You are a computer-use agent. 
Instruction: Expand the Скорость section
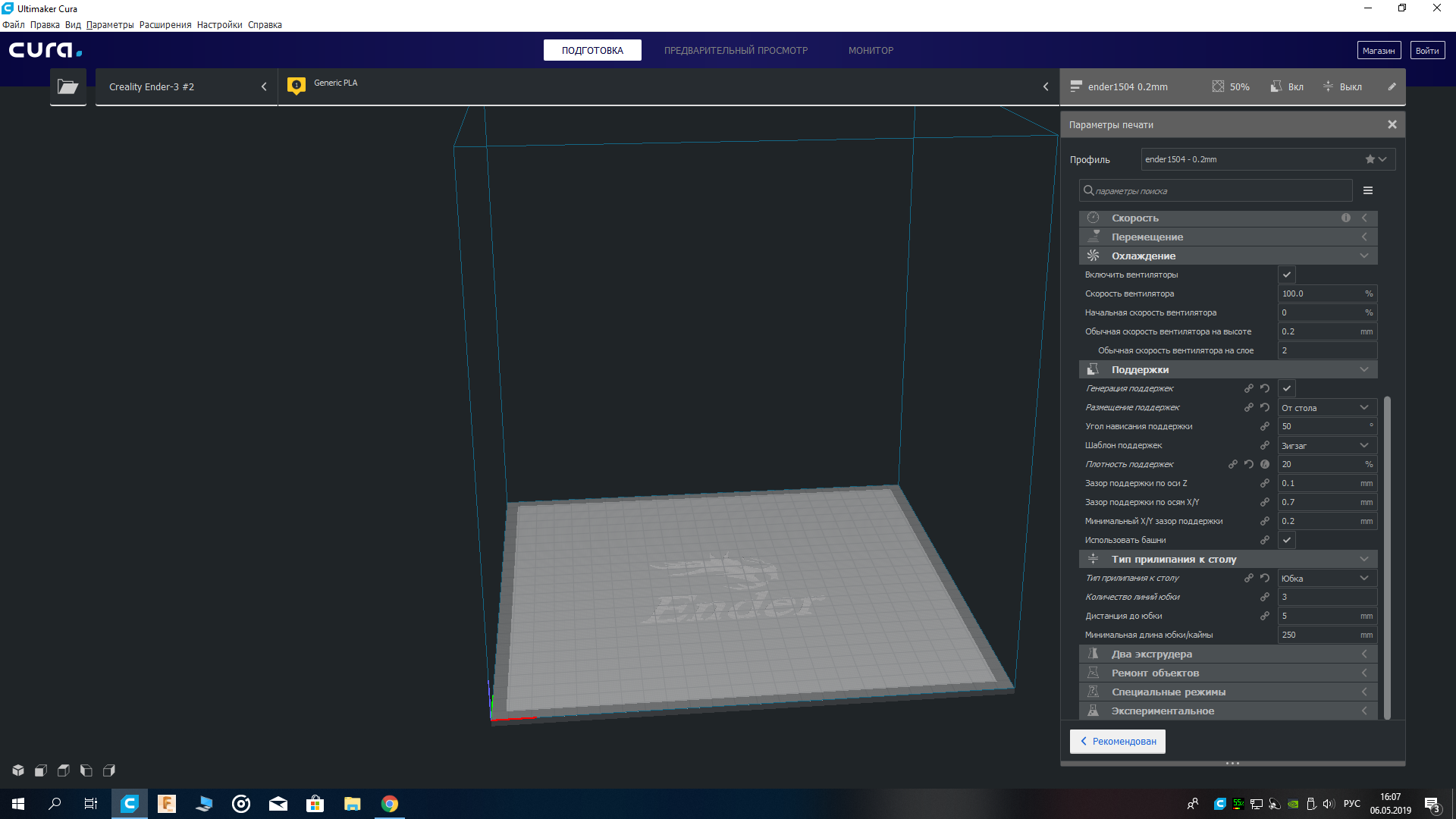tap(1228, 218)
